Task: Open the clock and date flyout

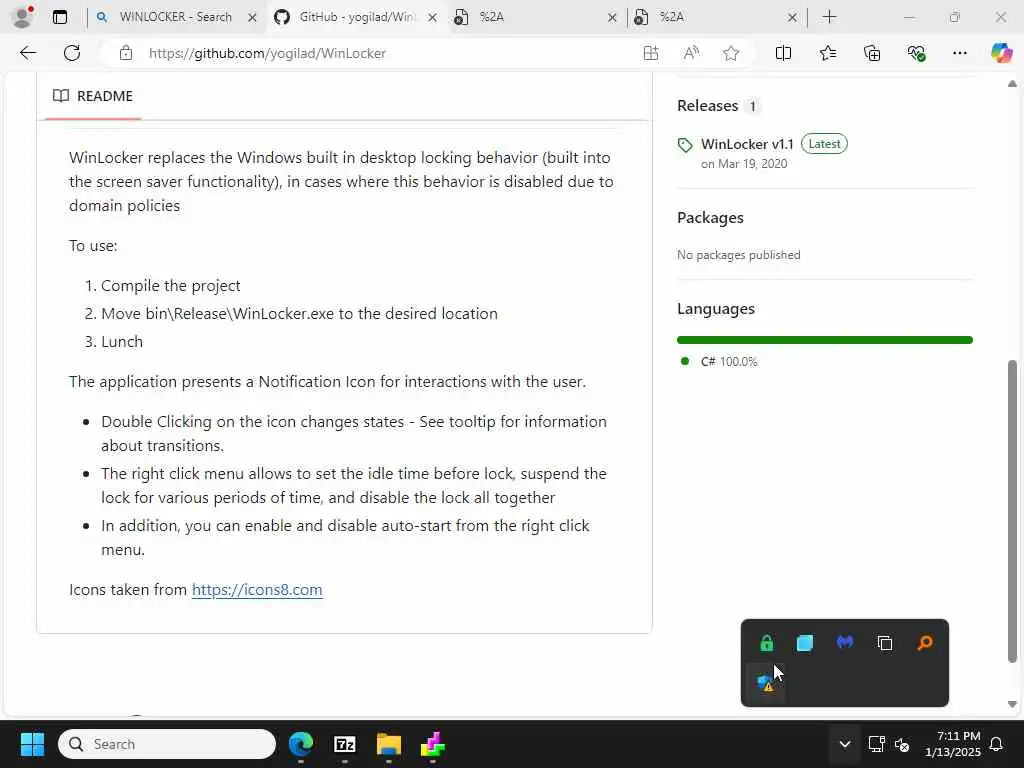Action: tap(952, 744)
